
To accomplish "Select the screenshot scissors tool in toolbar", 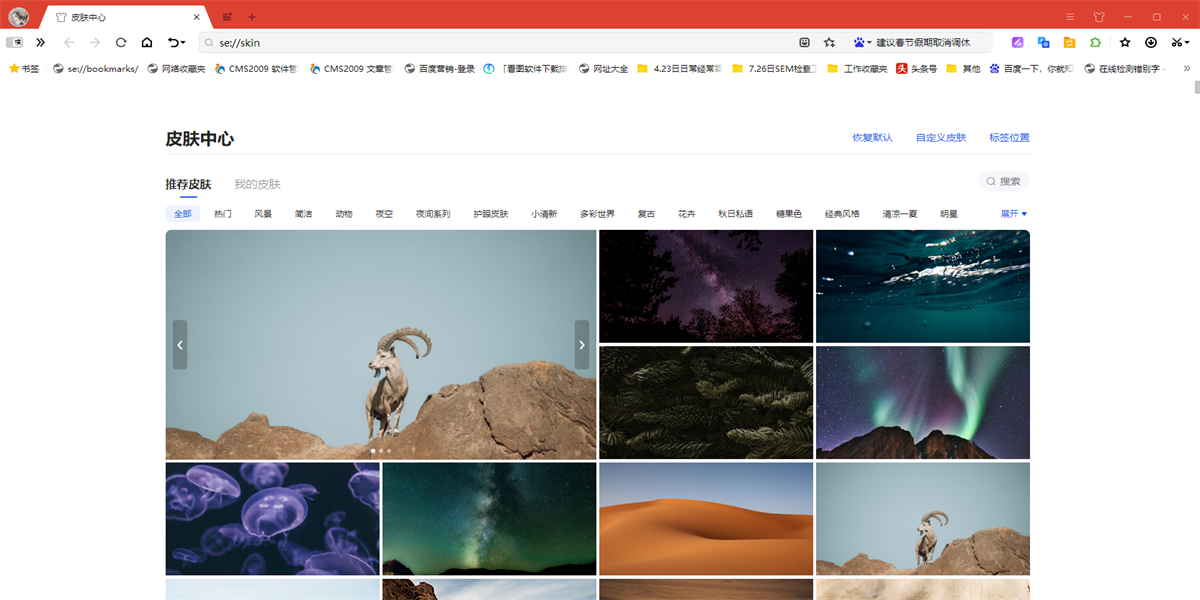I will pyautogui.click(x=1177, y=43).
